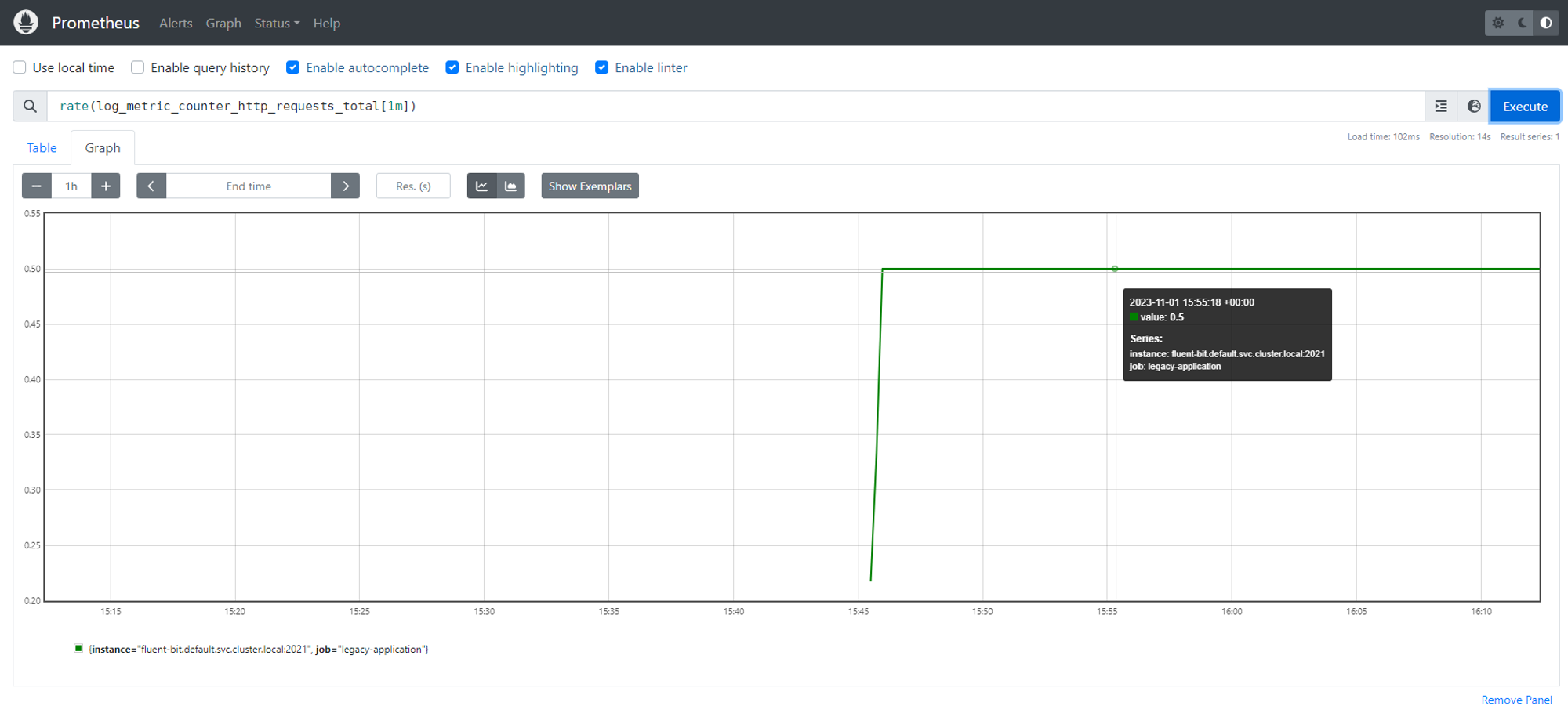Screen dimensions: 1568x713
Task: Click the format expression icon
Action: coord(1441,107)
